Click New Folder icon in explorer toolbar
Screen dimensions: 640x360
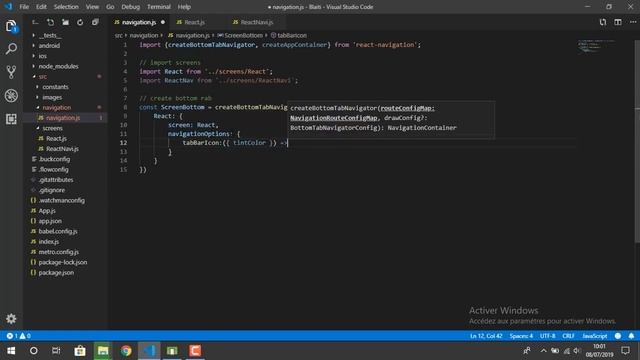click(x=65, y=22)
